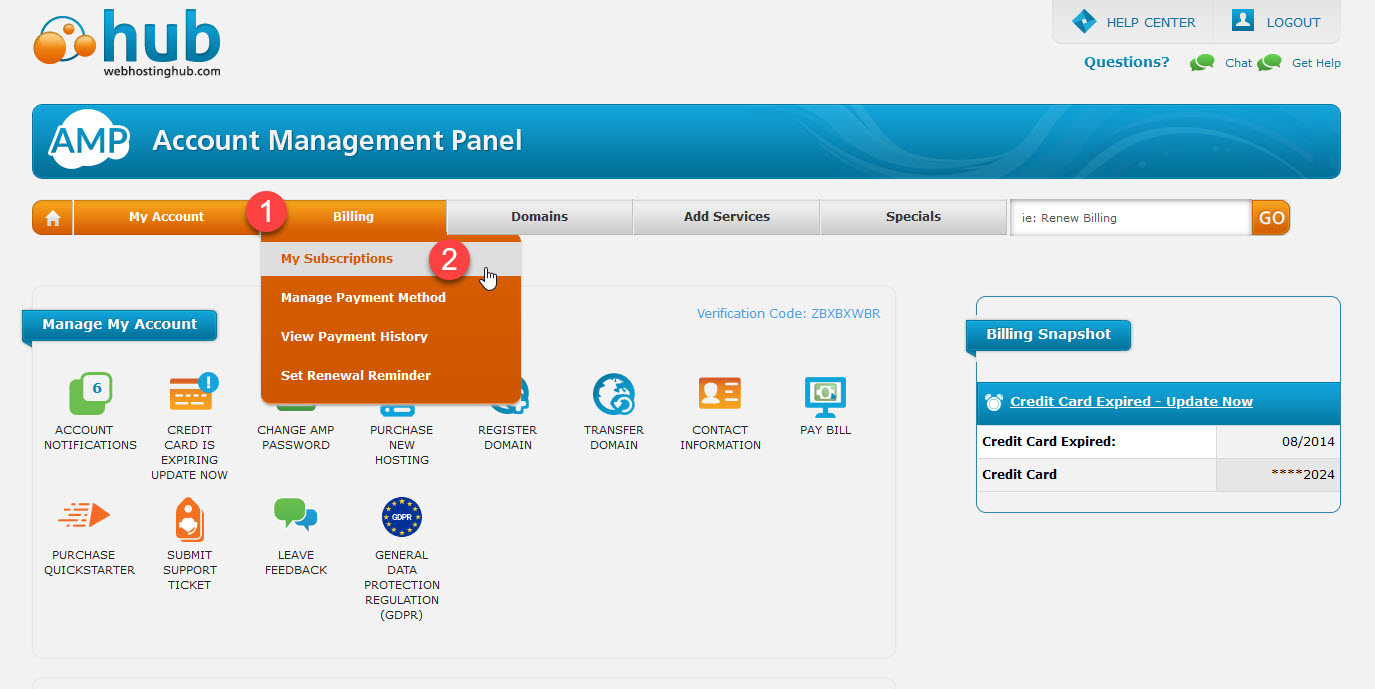Select My Subscriptions from Billing menu
Screen dimensions: 1375x689
(337, 259)
